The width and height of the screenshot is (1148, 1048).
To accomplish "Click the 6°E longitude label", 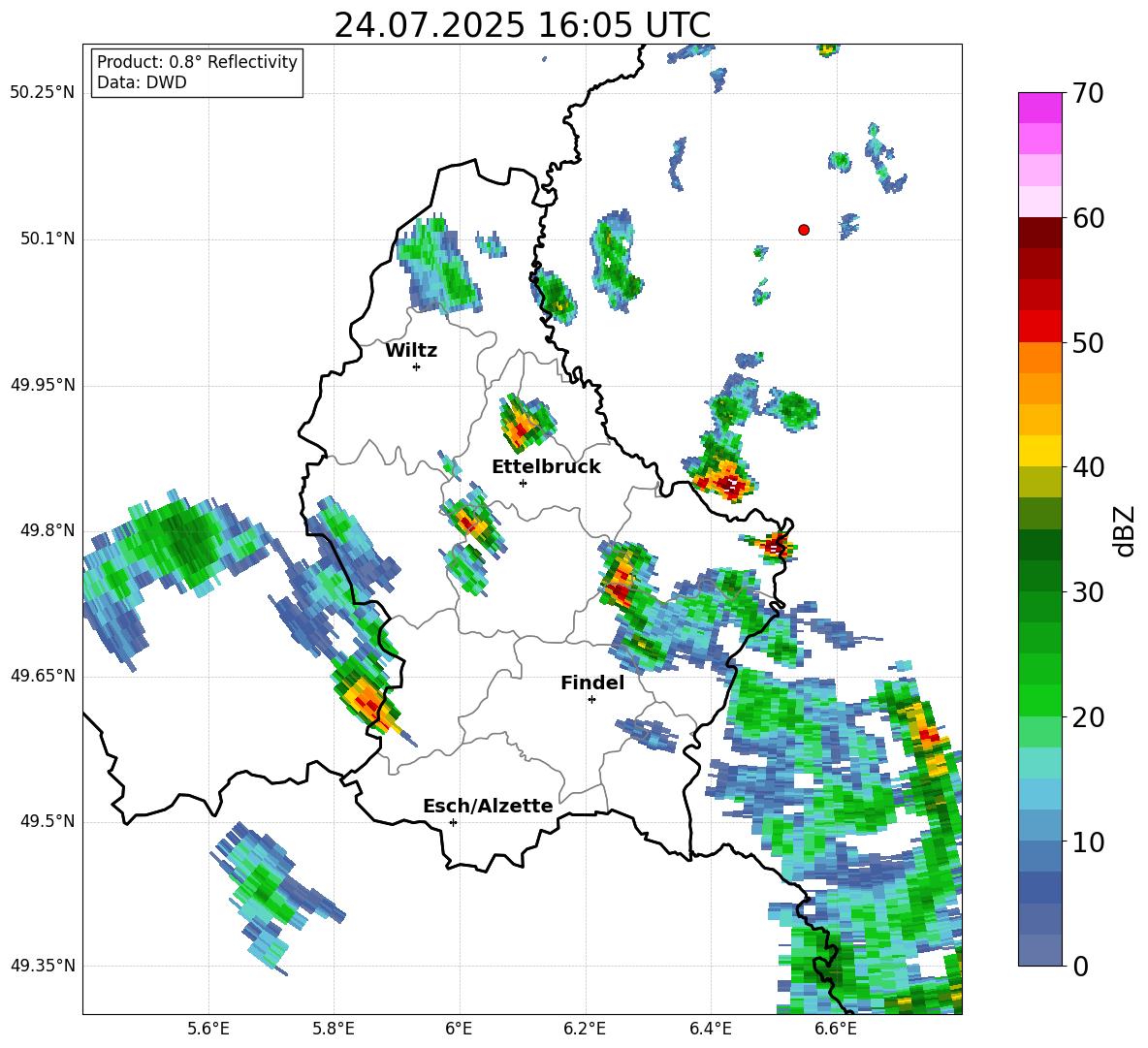I will point(459,1030).
